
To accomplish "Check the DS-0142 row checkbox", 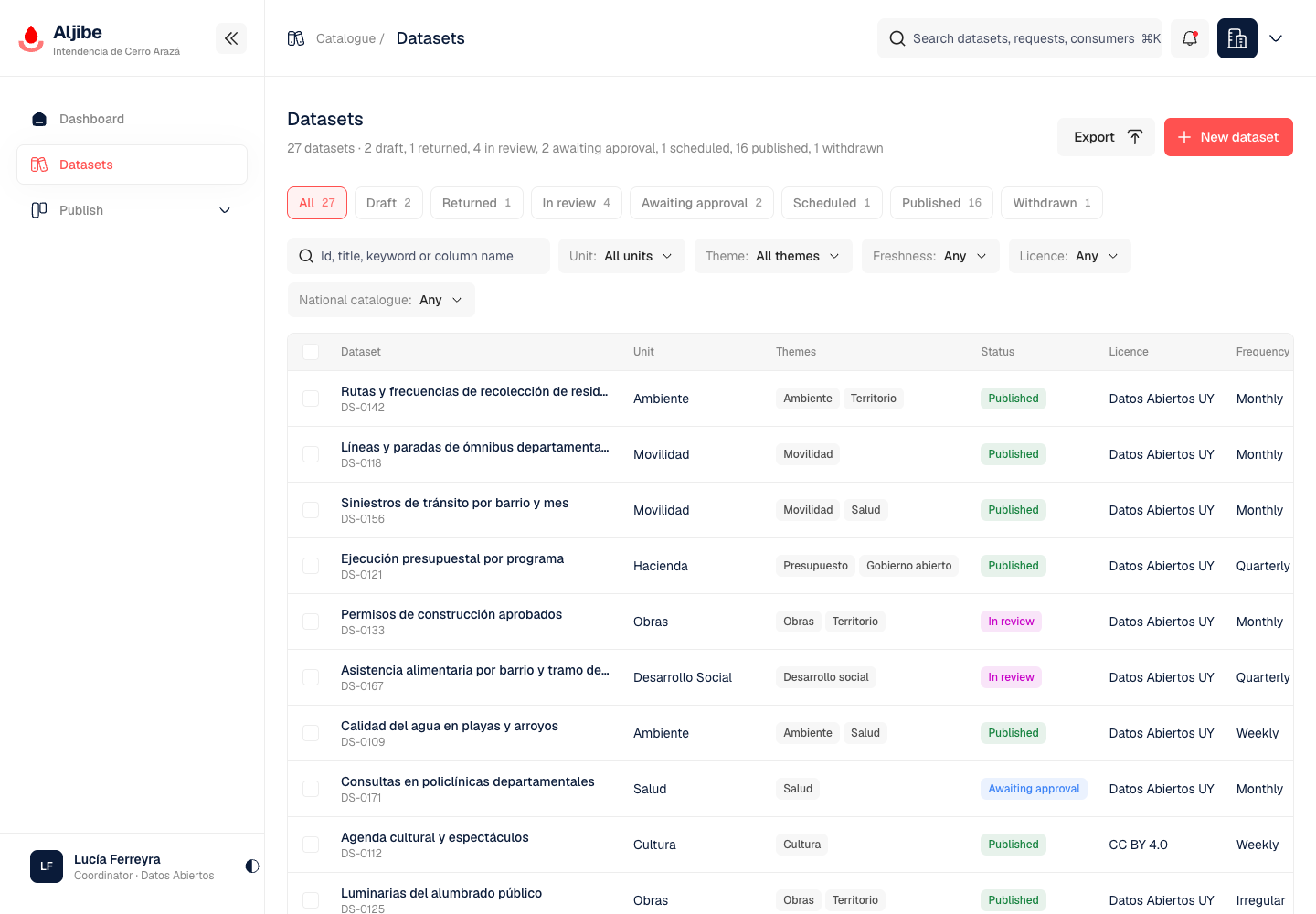I will click(311, 399).
